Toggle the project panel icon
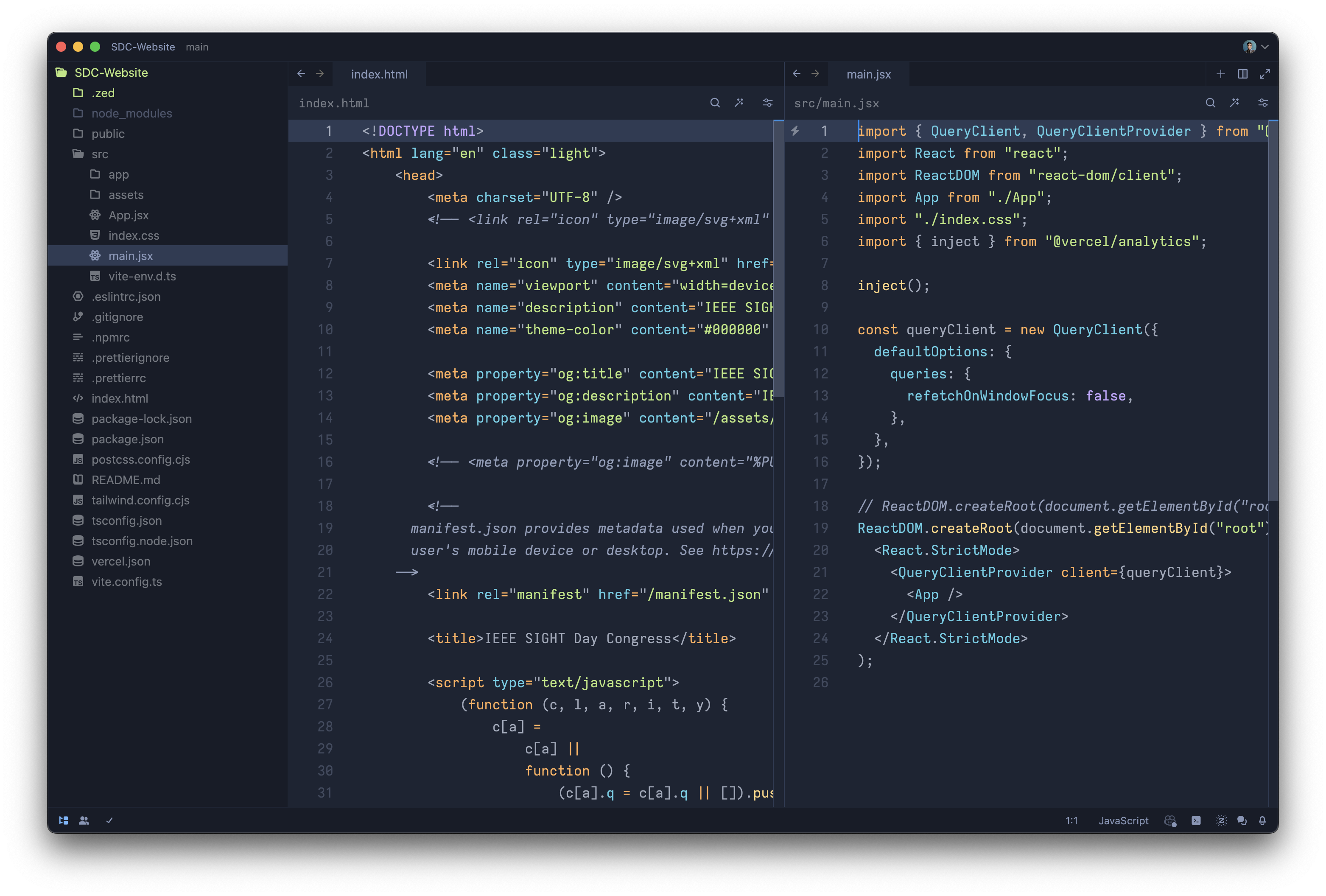The width and height of the screenshot is (1326, 896). (64, 820)
